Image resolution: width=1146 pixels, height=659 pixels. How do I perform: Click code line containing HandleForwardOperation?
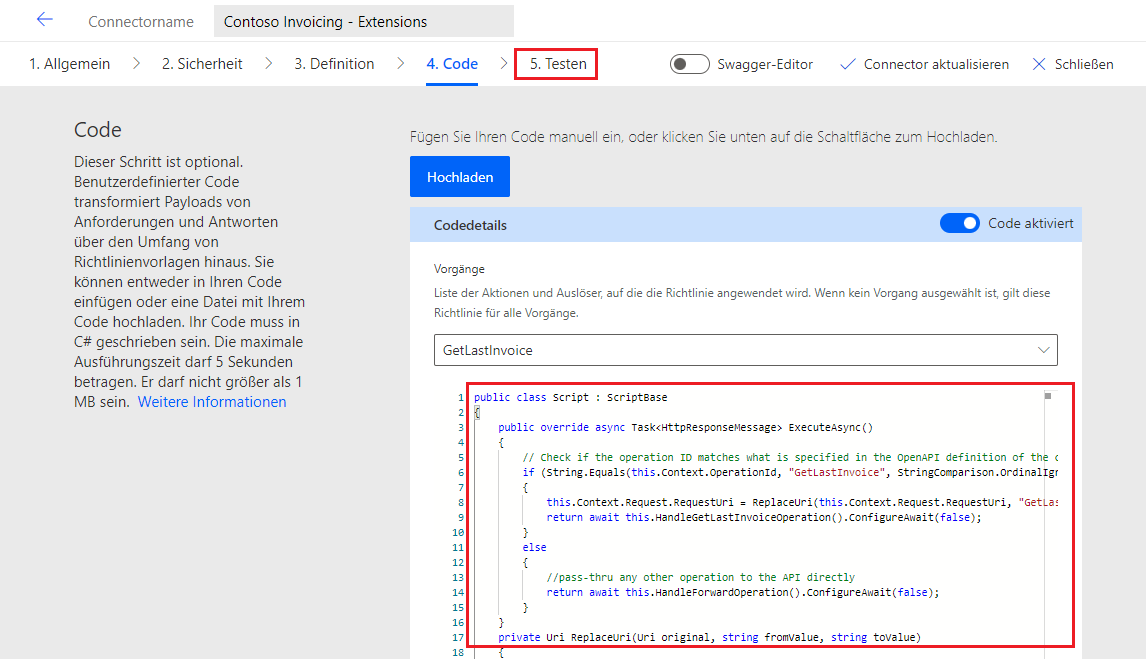pos(743,593)
